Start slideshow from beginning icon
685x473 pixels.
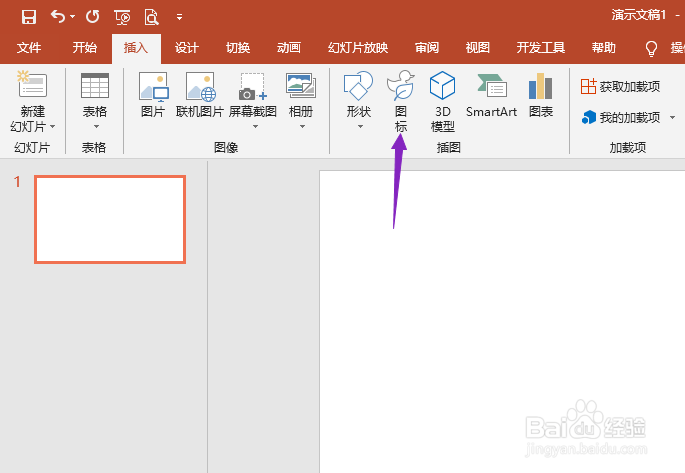tap(122, 17)
